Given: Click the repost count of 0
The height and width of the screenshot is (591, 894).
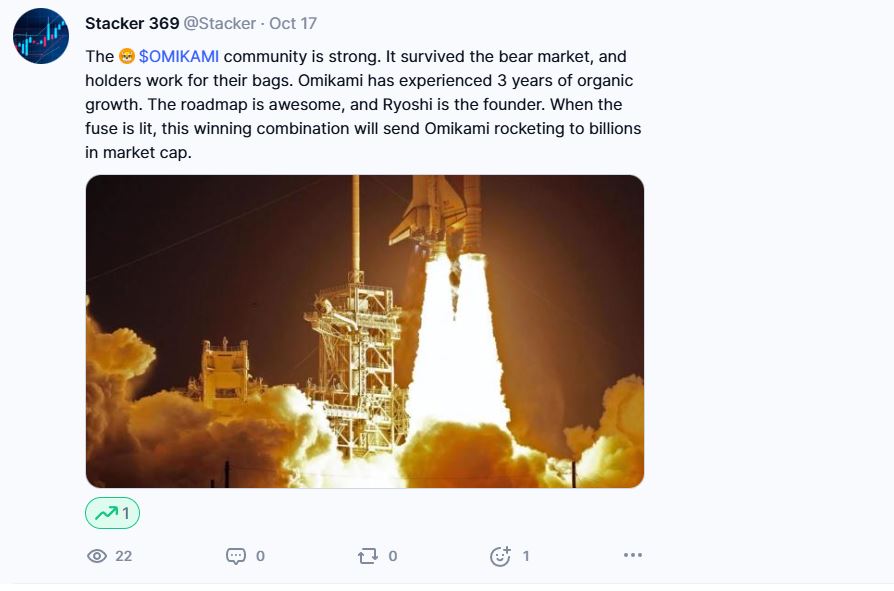Looking at the screenshot, I should [392, 556].
